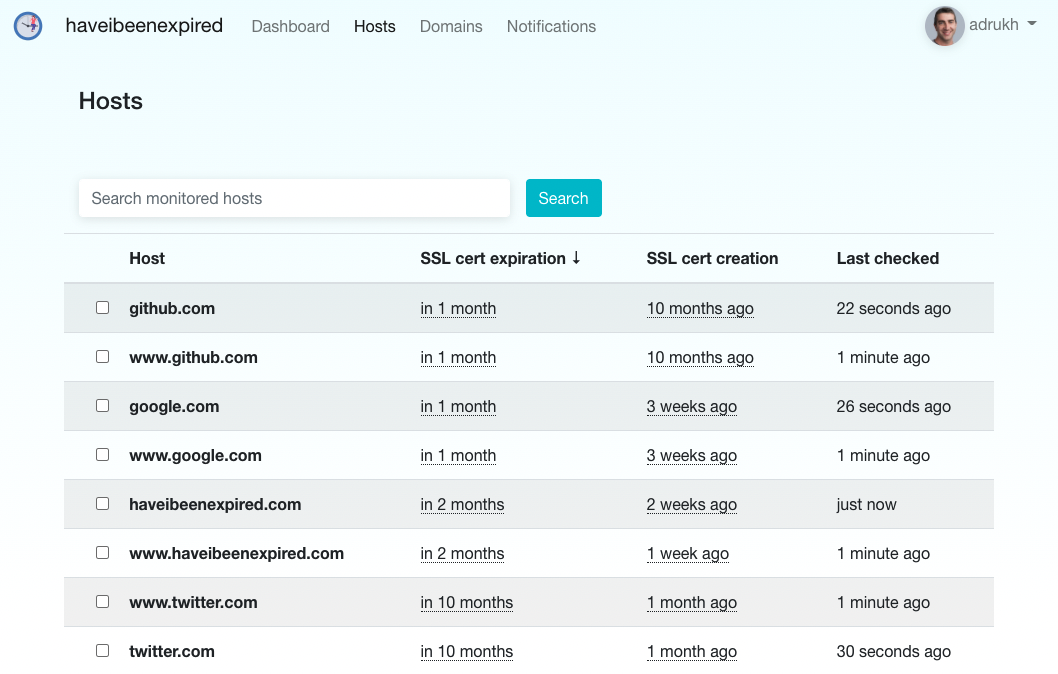
Task: Click the Search button
Action: tap(563, 198)
